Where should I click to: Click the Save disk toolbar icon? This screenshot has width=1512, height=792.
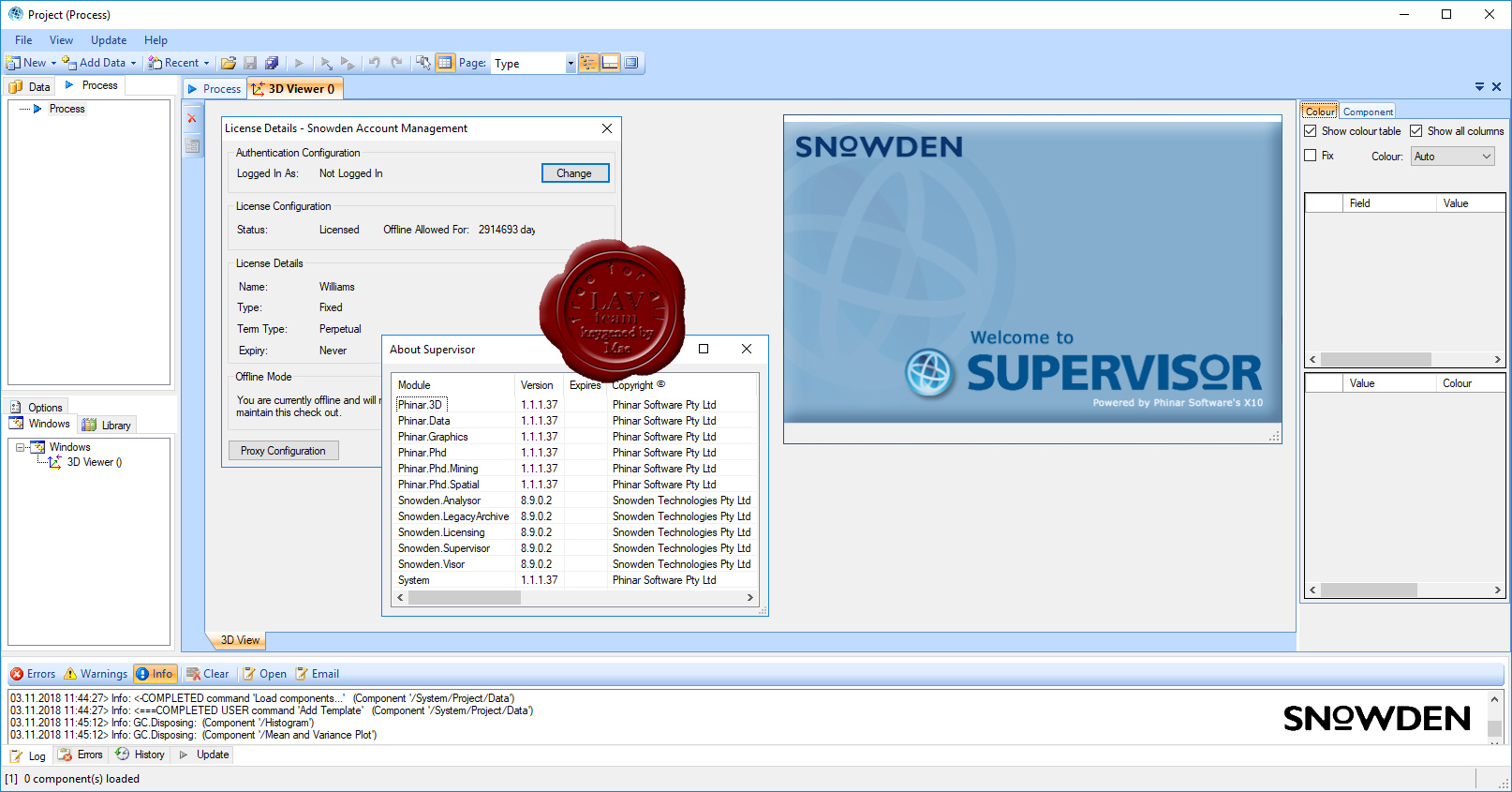click(x=250, y=63)
